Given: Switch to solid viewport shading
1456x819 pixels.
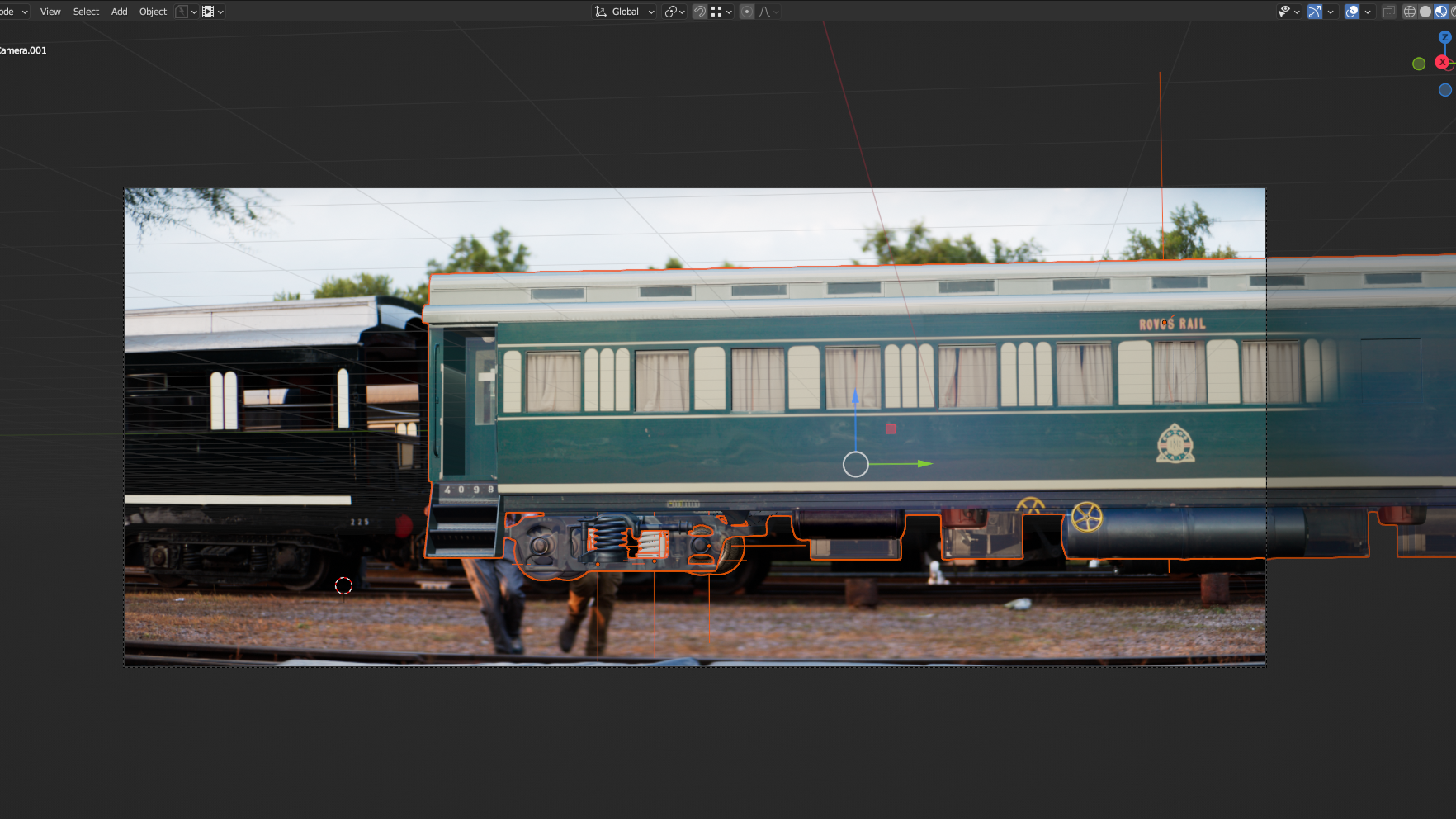Looking at the screenshot, I should 1425,12.
